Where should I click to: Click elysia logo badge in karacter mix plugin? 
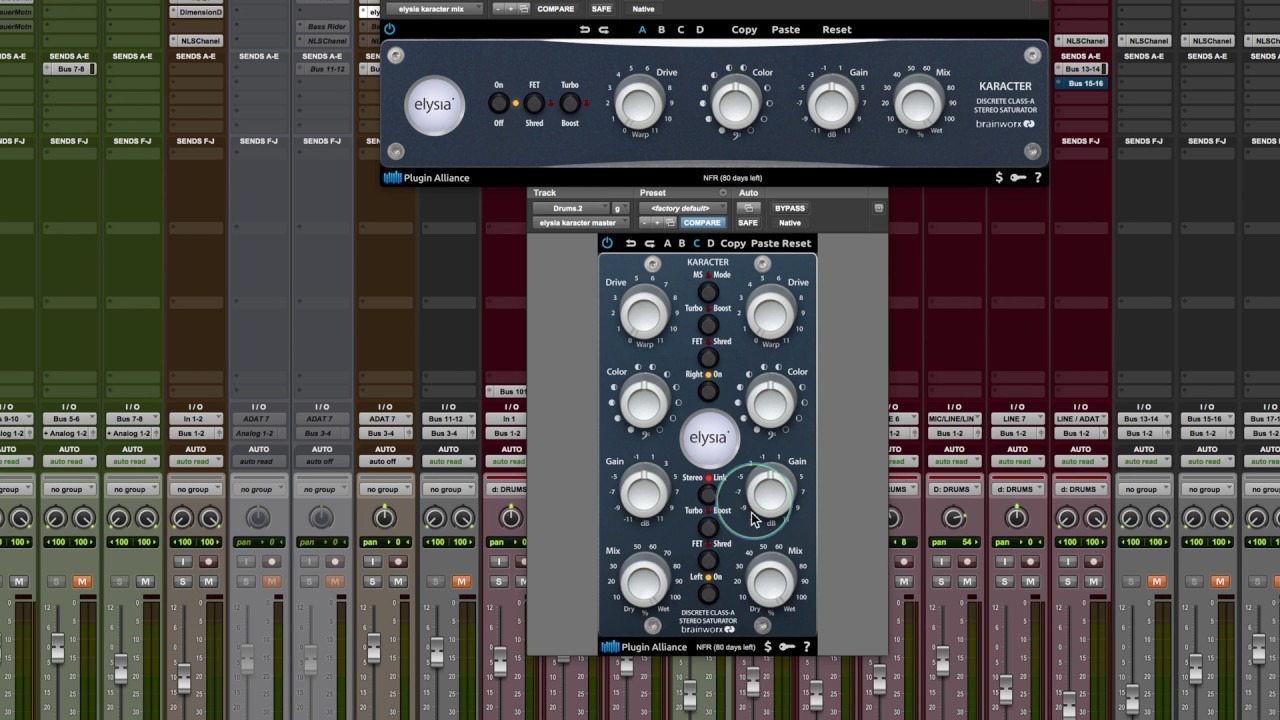click(x=434, y=104)
